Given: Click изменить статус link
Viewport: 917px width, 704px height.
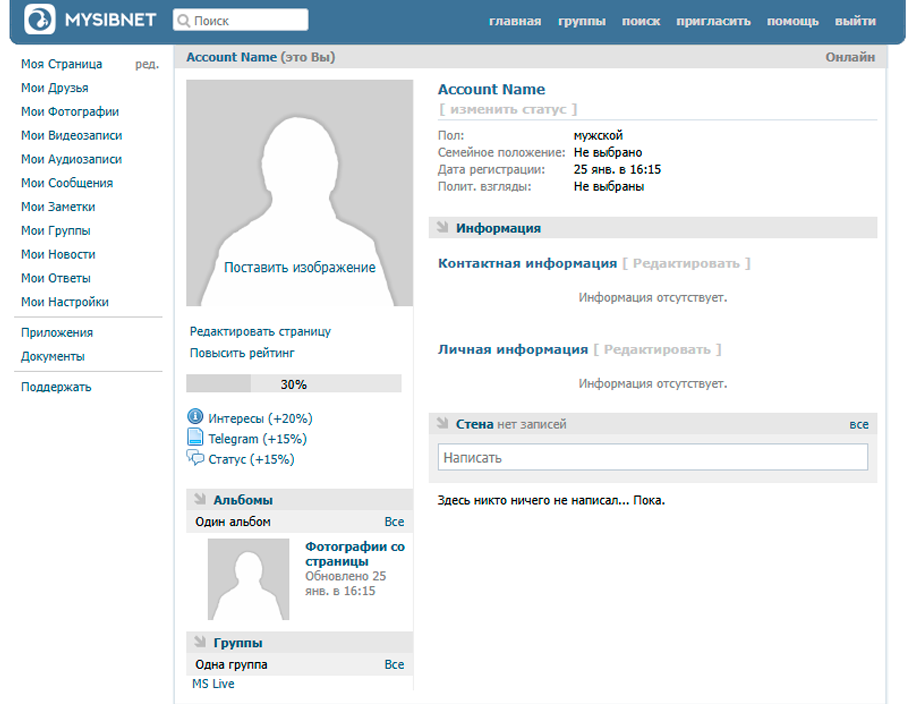Looking at the screenshot, I should point(508,109).
